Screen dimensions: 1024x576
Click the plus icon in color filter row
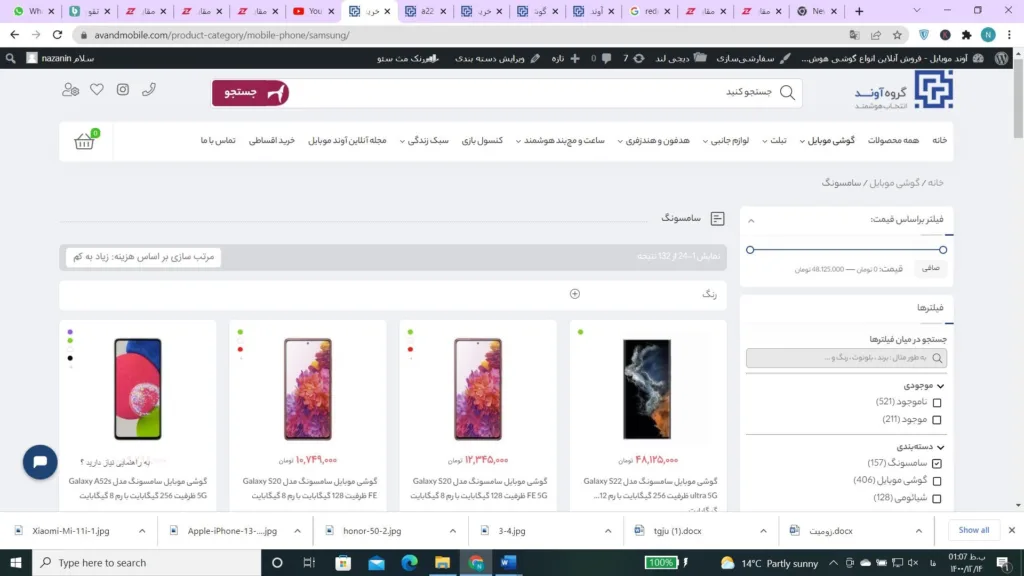point(575,294)
